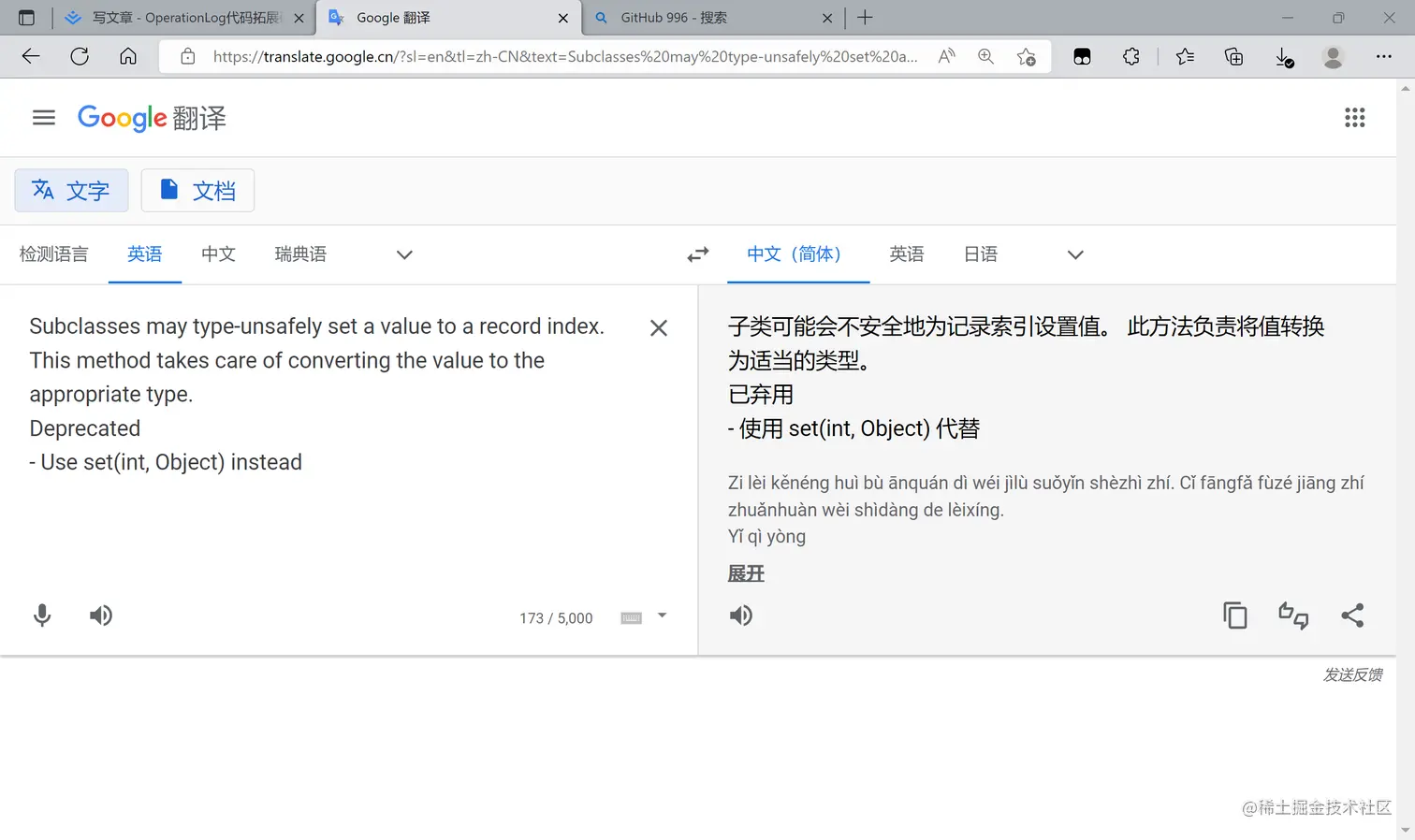Choose 检测语言 as source language

(x=53, y=254)
